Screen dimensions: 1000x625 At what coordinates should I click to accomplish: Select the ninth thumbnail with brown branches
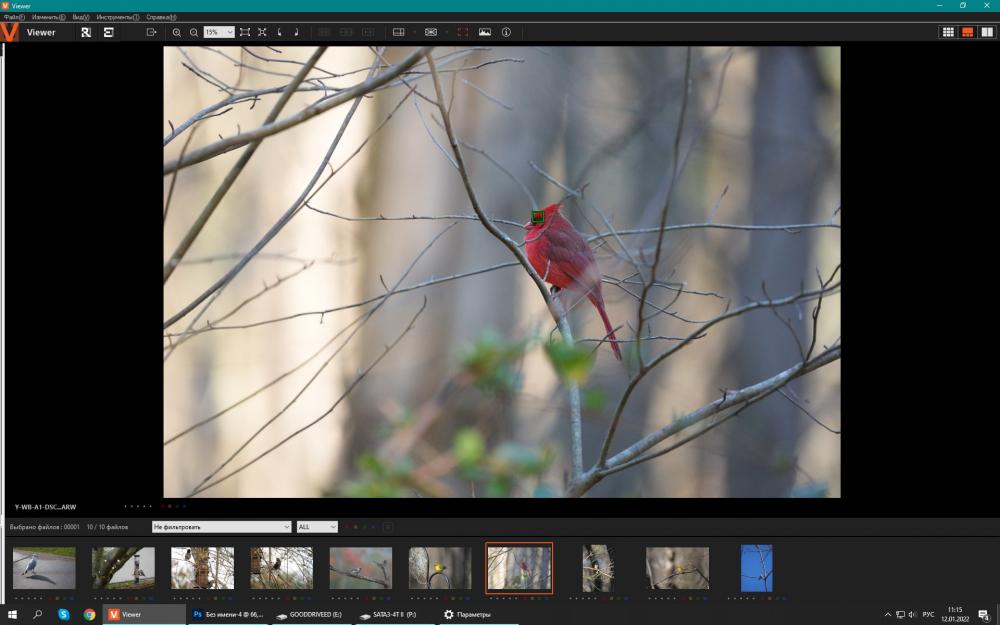pos(677,568)
